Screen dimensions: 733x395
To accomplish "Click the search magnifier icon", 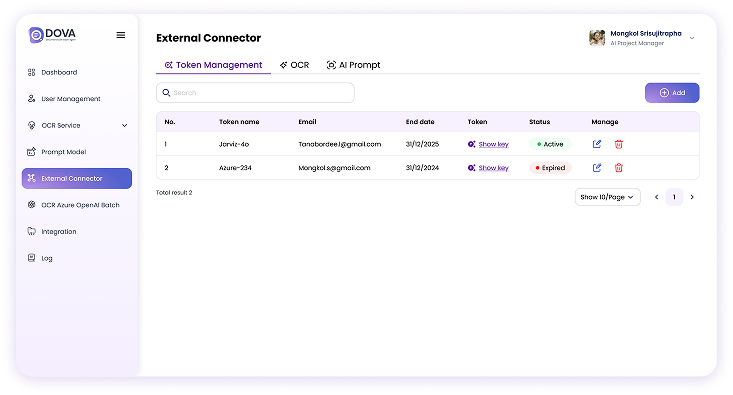I will (166, 93).
